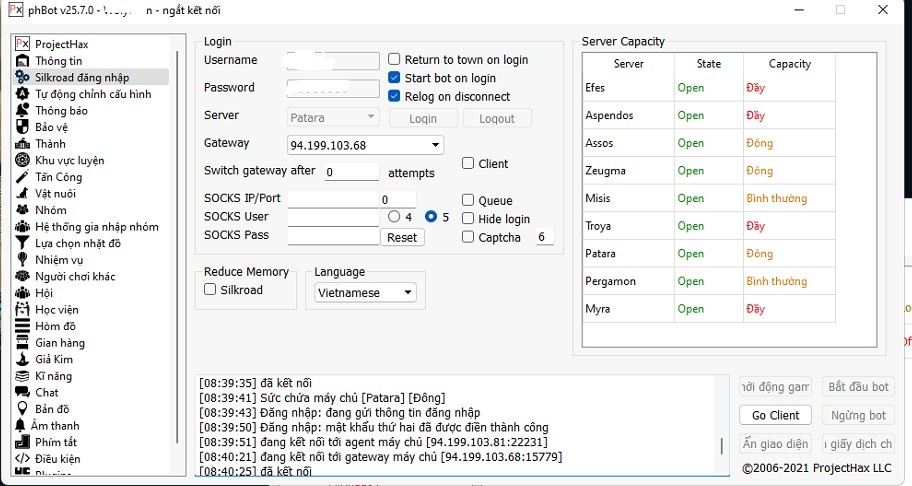This screenshot has height=486, width=912.
Task: Click the key icon for Silkroad đăng nhập
Action: pyautogui.click(x=22, y=77)
